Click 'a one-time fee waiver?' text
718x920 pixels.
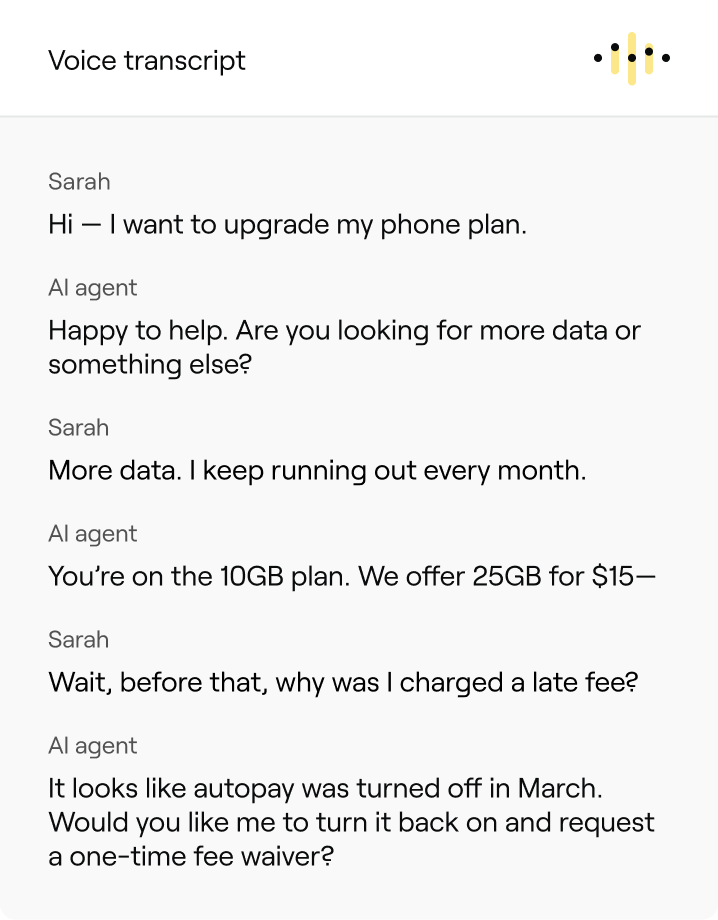[x=191, y=857]
